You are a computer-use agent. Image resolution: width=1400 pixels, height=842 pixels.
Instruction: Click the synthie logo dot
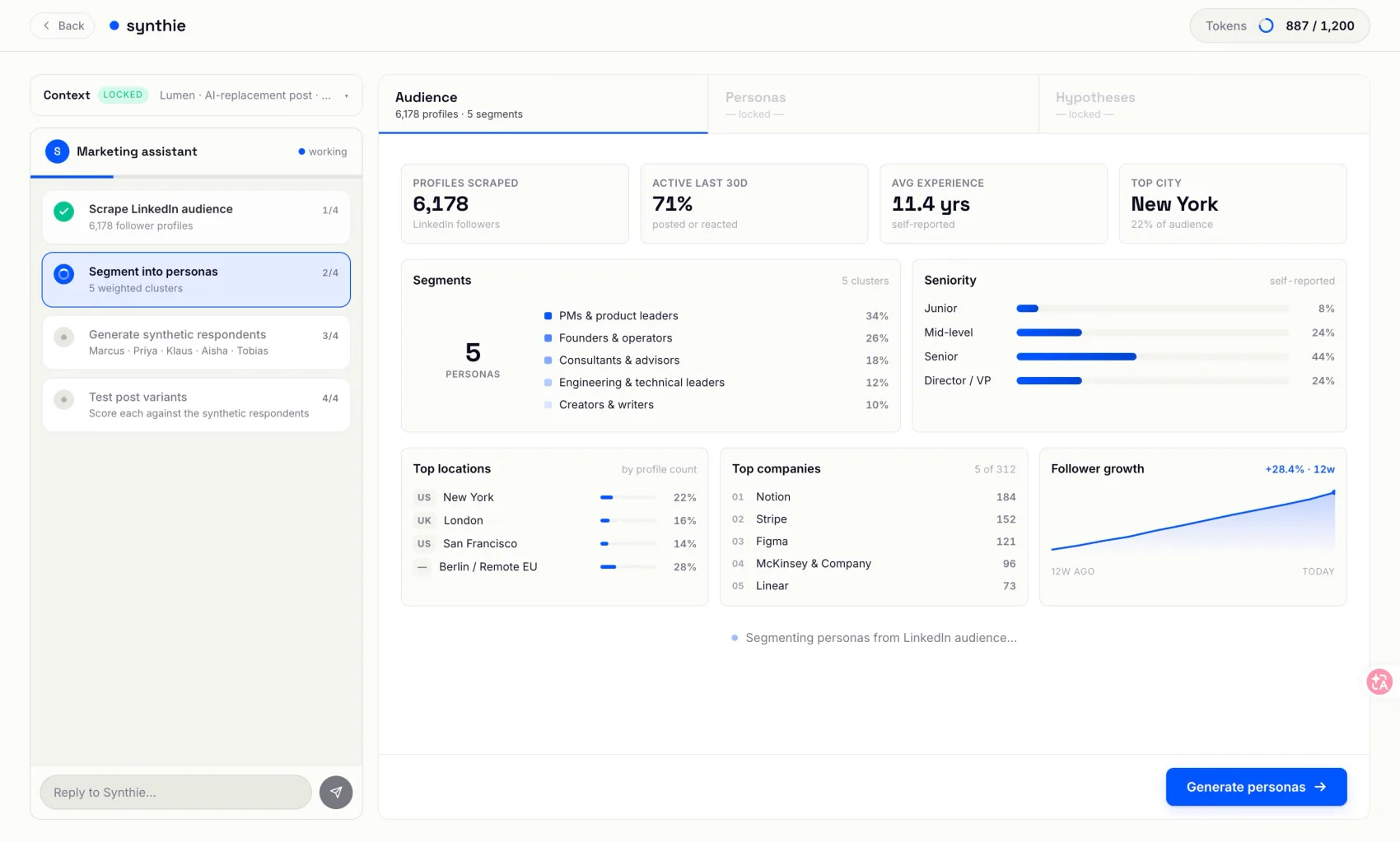pos(114,26)
